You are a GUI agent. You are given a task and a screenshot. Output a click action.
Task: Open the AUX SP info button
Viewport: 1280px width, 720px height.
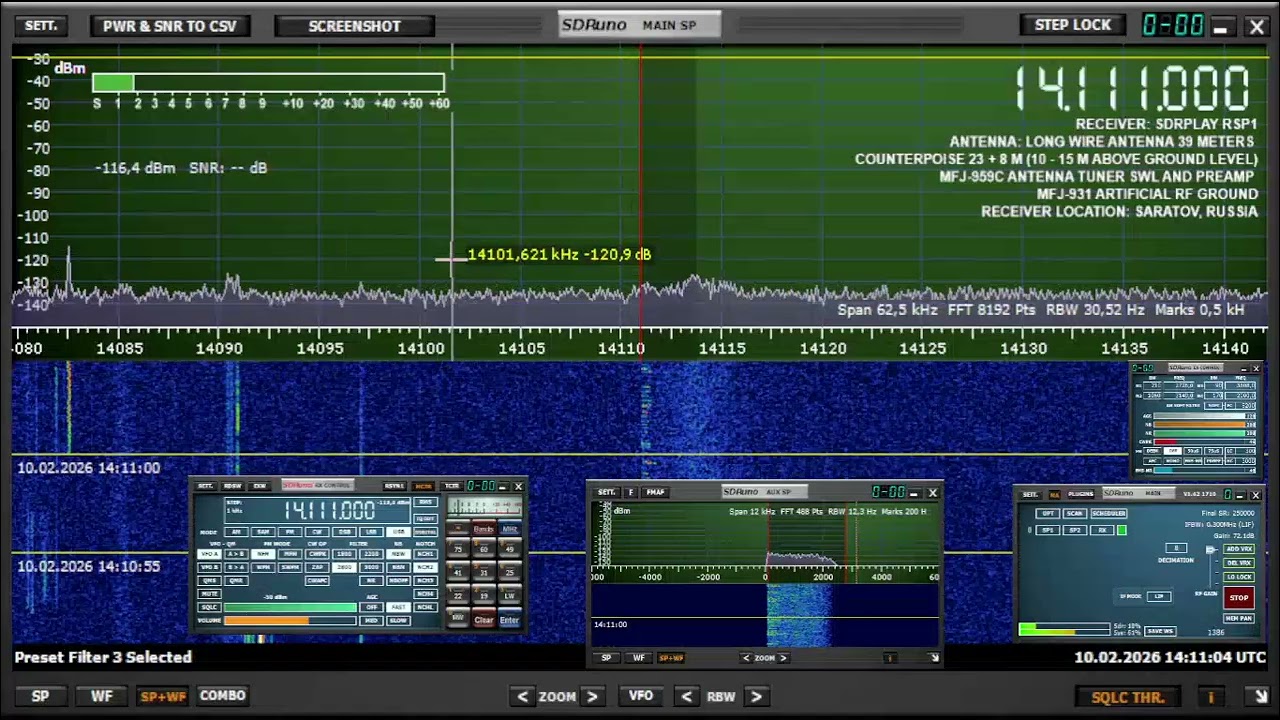tap(890, 658)
